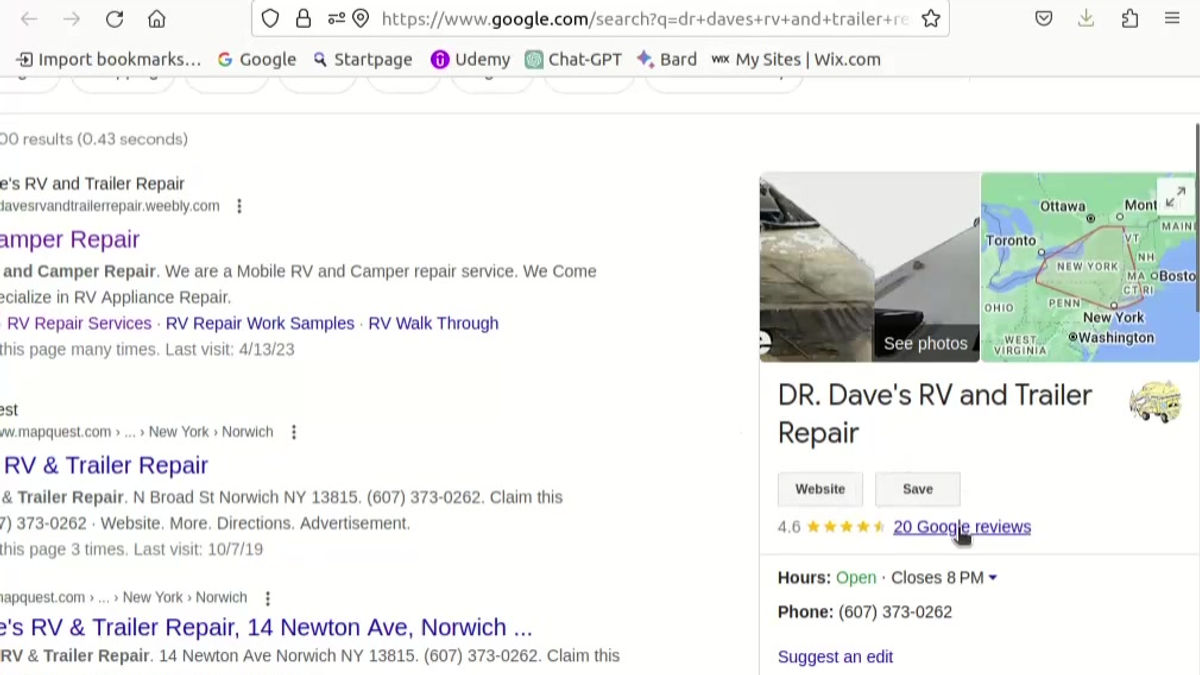This screenshot has height=675, width=1200.
Task: Open tracking protection shield icon
Action: 271,19
